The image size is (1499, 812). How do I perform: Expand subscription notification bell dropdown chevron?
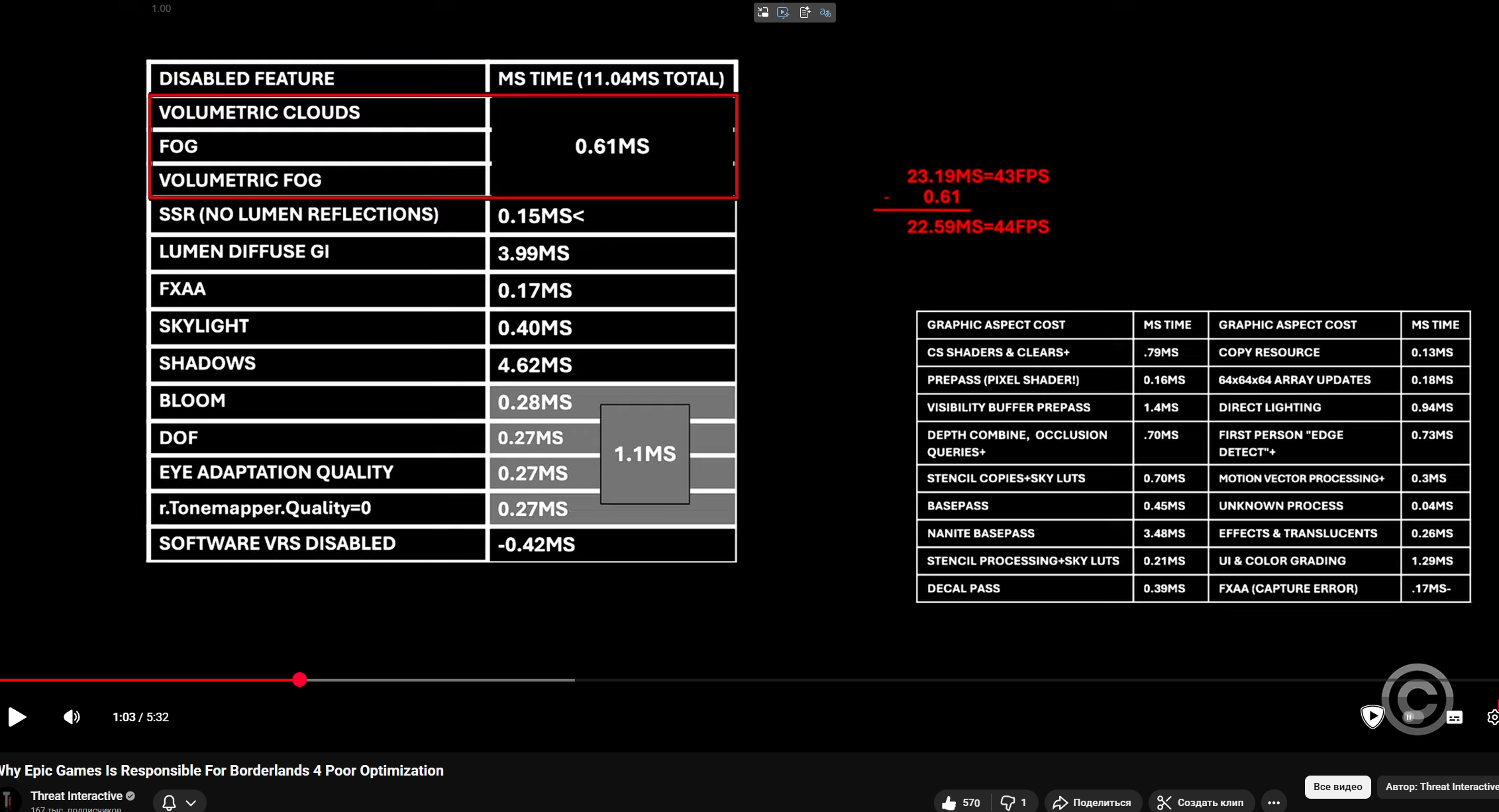click(x=191, y=802)
